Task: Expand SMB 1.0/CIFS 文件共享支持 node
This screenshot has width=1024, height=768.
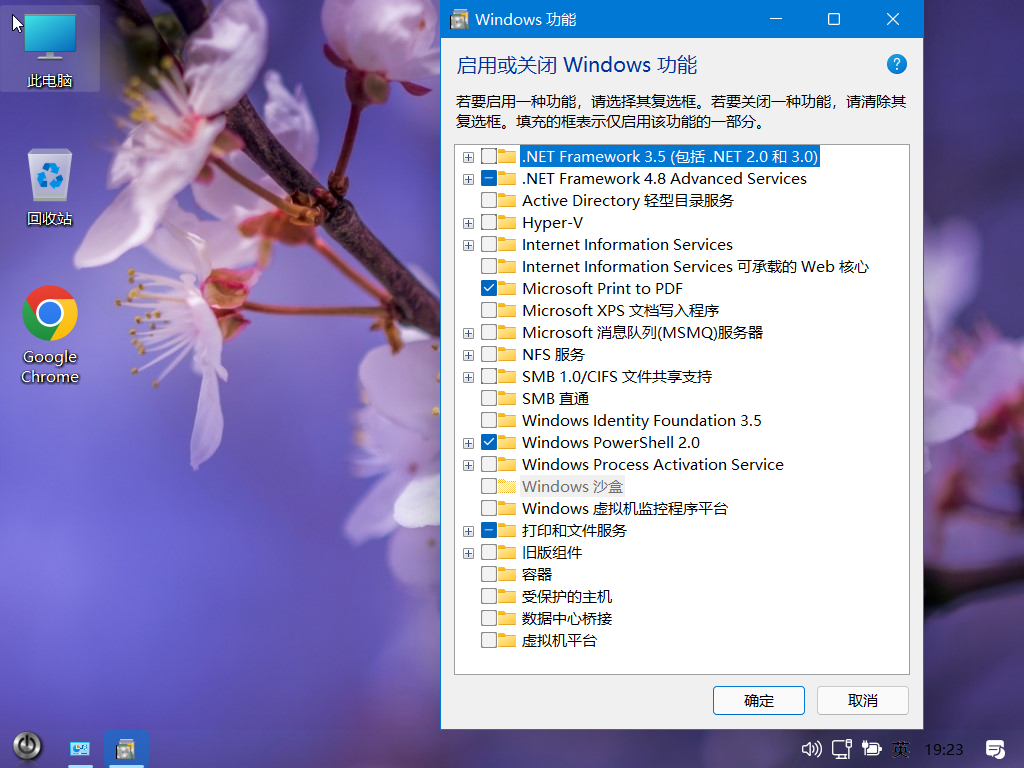Action: click(468, 377)
